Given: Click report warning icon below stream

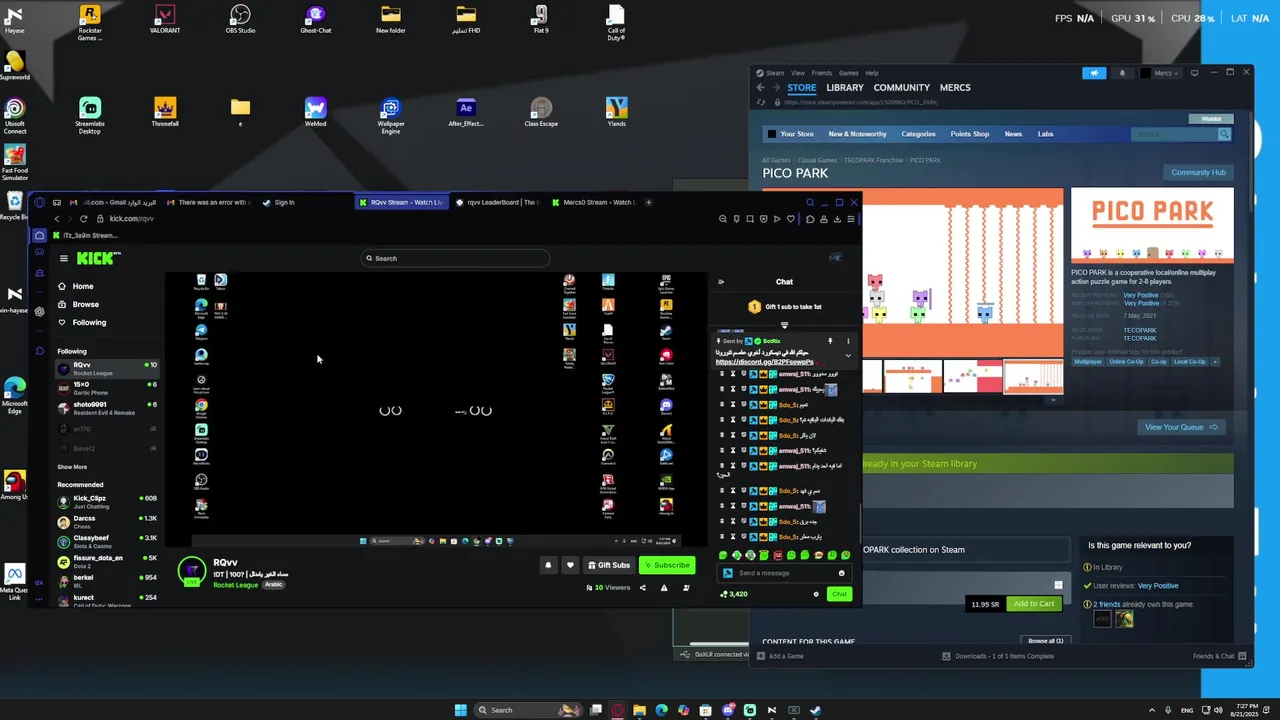Looking at the screenshot, I should coord(664,588).
